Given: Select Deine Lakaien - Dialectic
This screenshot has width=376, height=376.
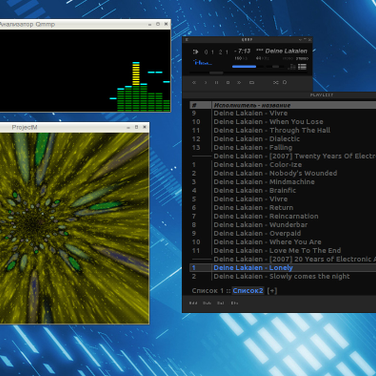Looking at the screenshot, I should (x=283, y=139).
